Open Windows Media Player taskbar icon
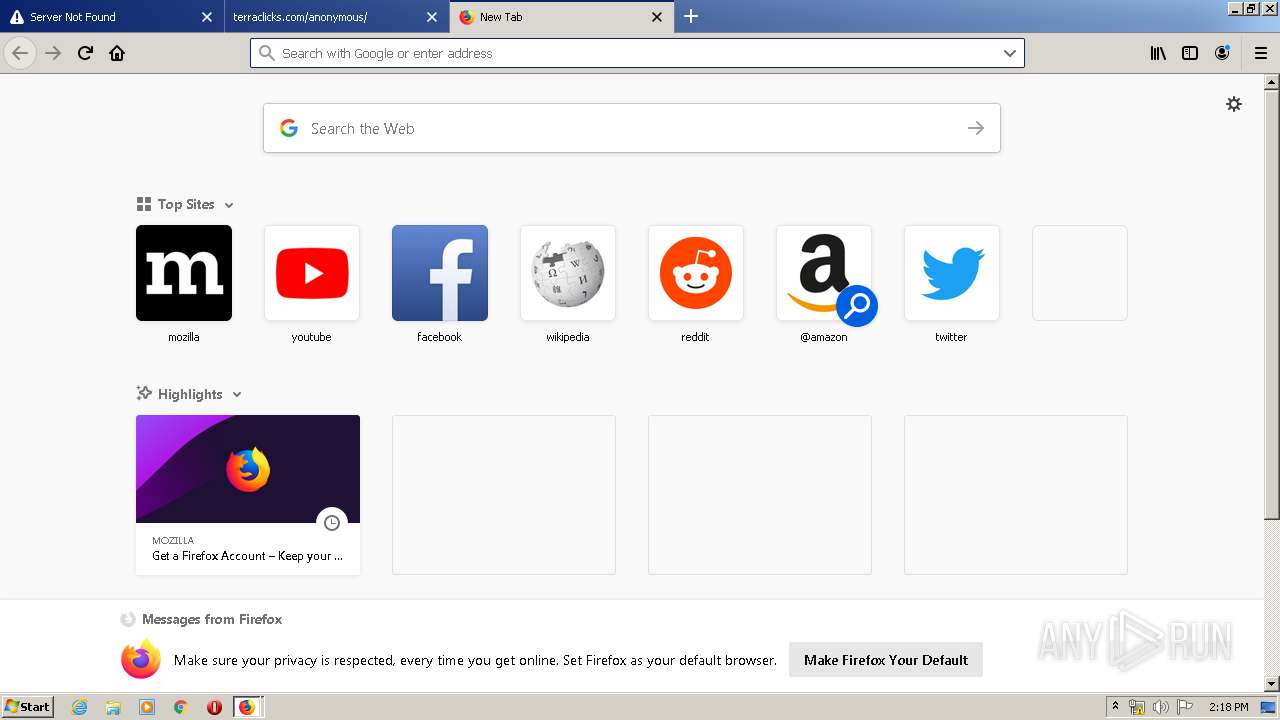 coord(147,707)
